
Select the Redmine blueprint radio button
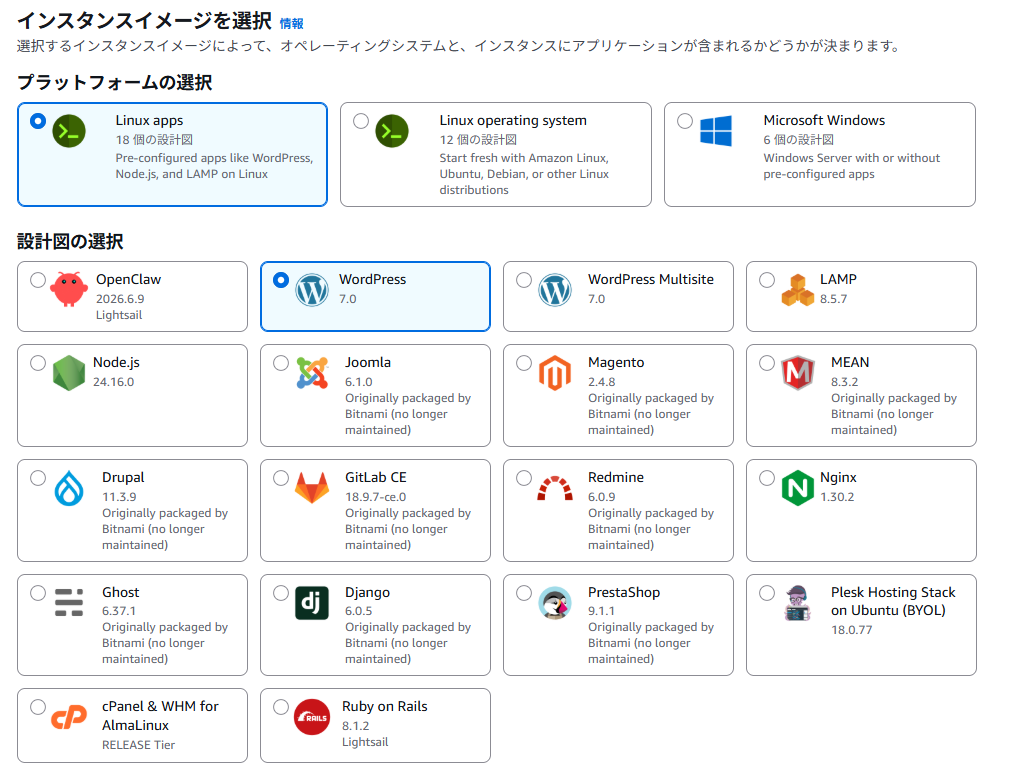(524, 478)
